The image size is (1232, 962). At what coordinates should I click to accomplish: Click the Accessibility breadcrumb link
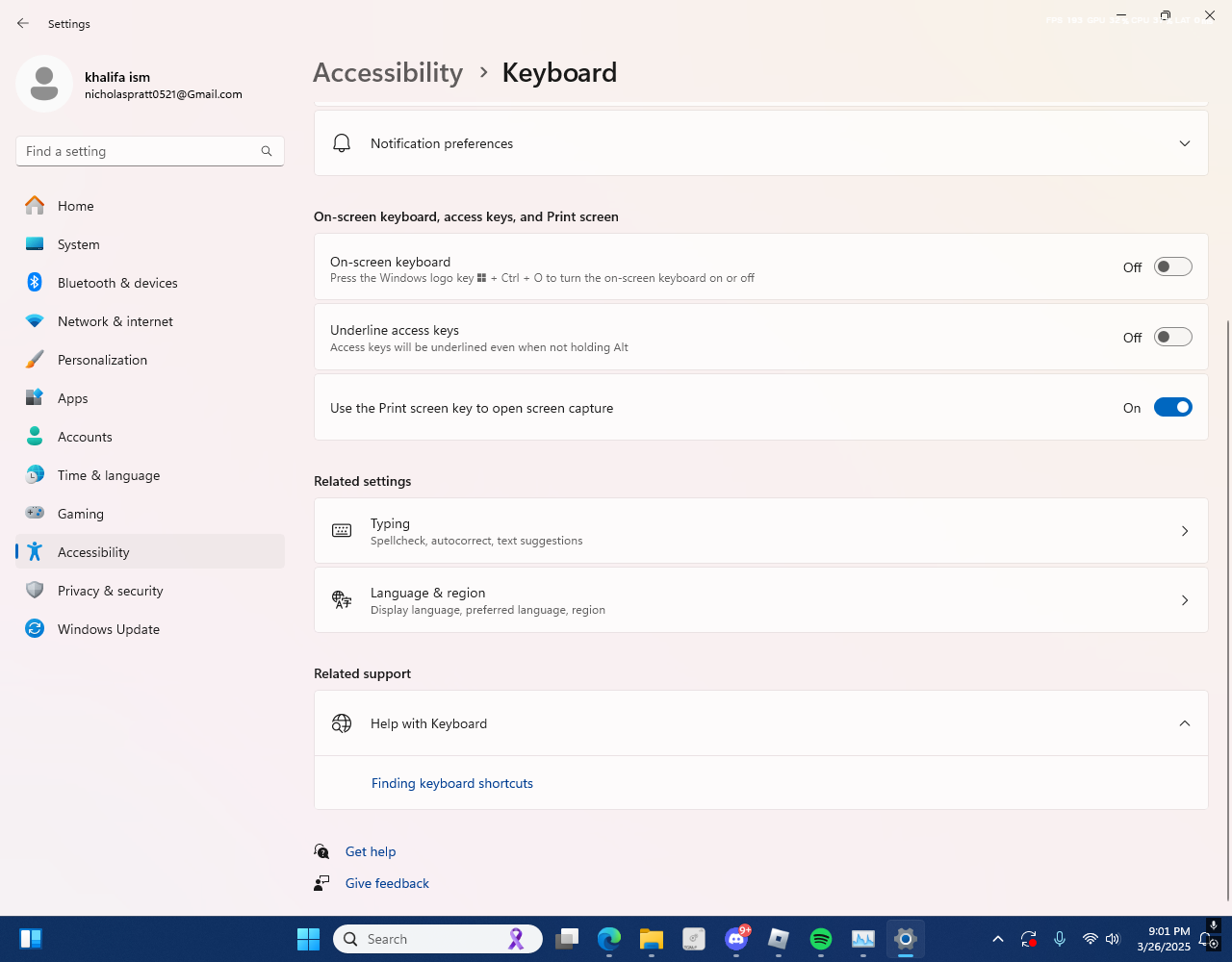[x=388, y=72]
